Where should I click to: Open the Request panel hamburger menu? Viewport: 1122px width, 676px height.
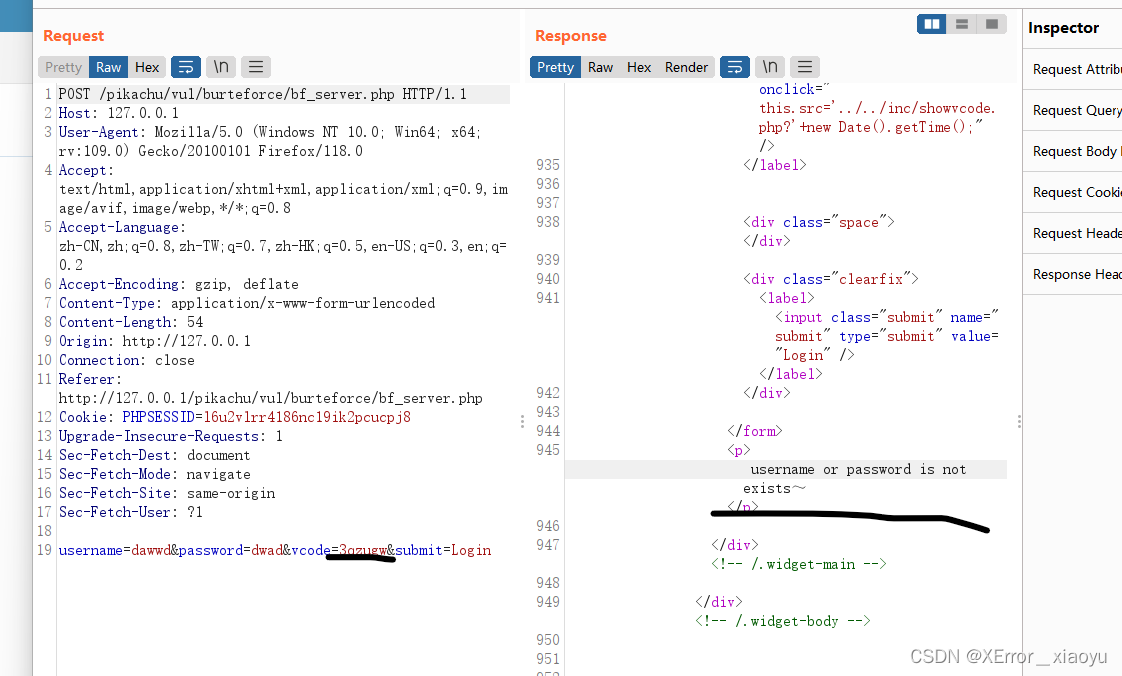click(256, 67)
